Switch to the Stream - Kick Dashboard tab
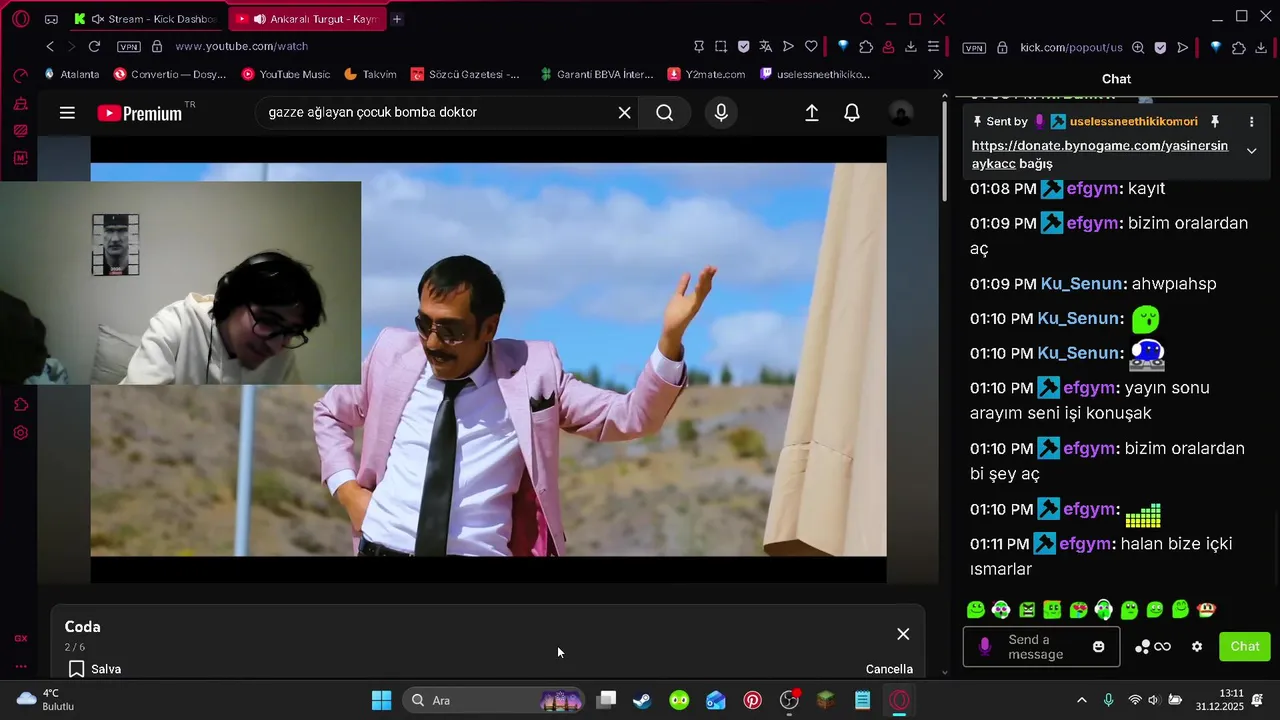This screenshot has height=720, width=1280. 146,19
